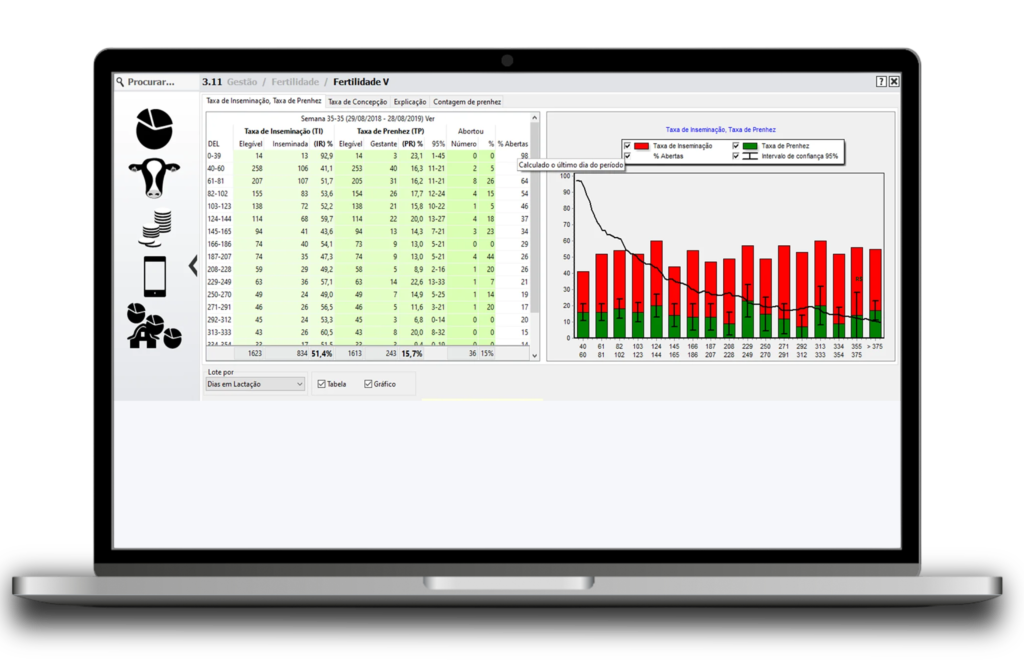Open the pie chart reports icon
1024x665 pixels.
pos(154,128)
